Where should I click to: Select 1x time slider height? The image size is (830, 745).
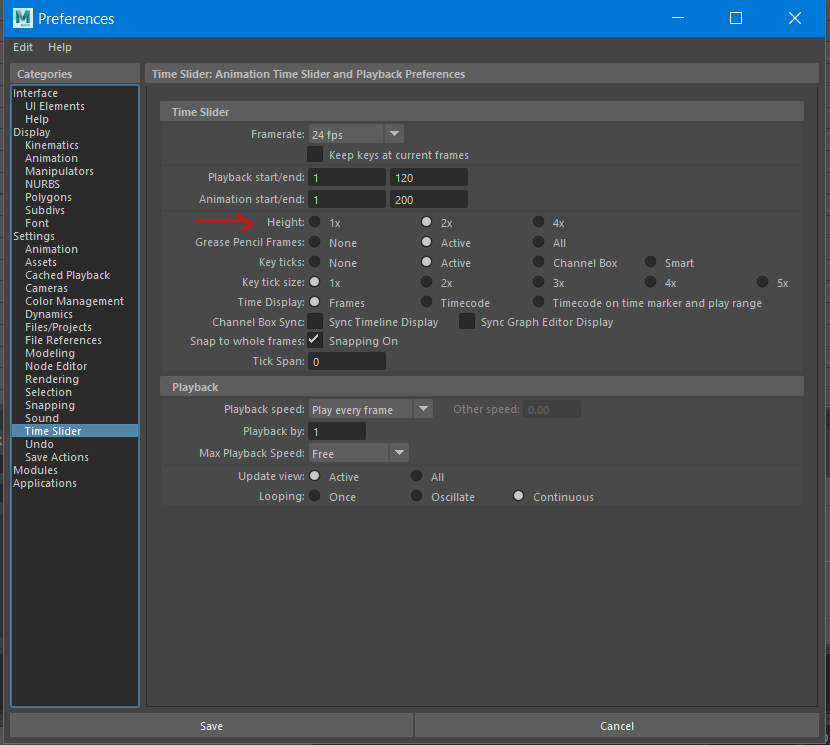(x=315, y=222)
